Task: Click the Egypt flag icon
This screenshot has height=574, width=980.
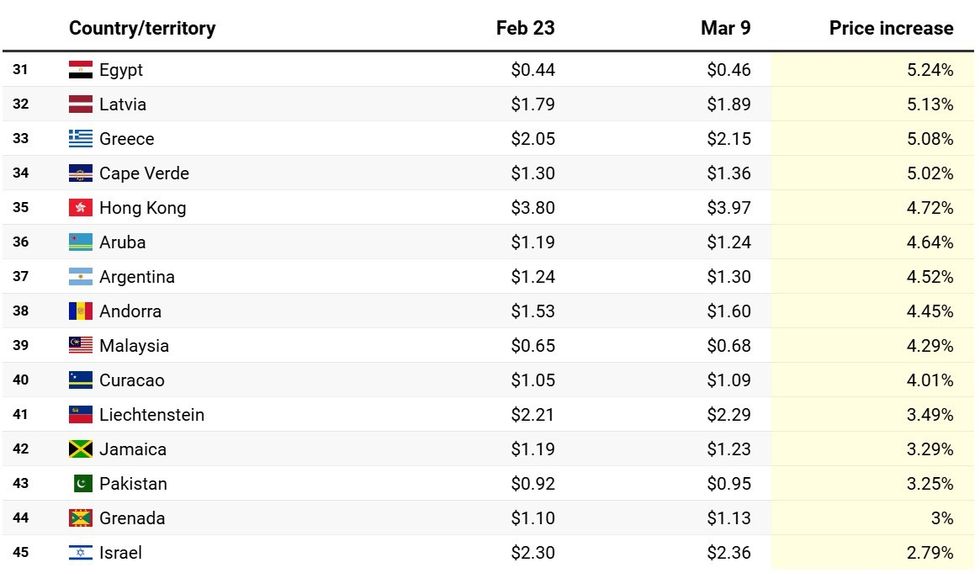Action: pos(81,70)
